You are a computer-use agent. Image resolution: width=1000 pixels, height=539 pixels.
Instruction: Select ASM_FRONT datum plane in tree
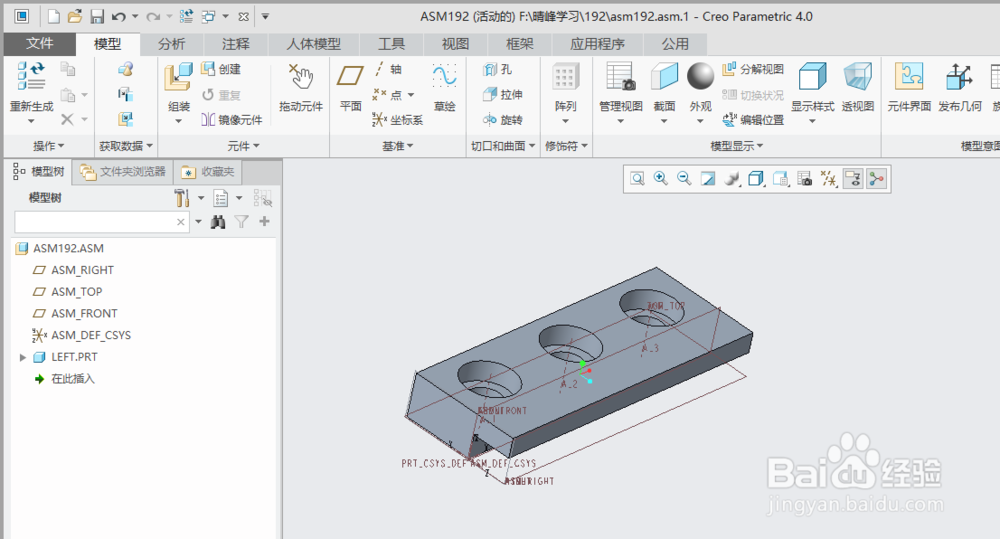click(84, 314)
